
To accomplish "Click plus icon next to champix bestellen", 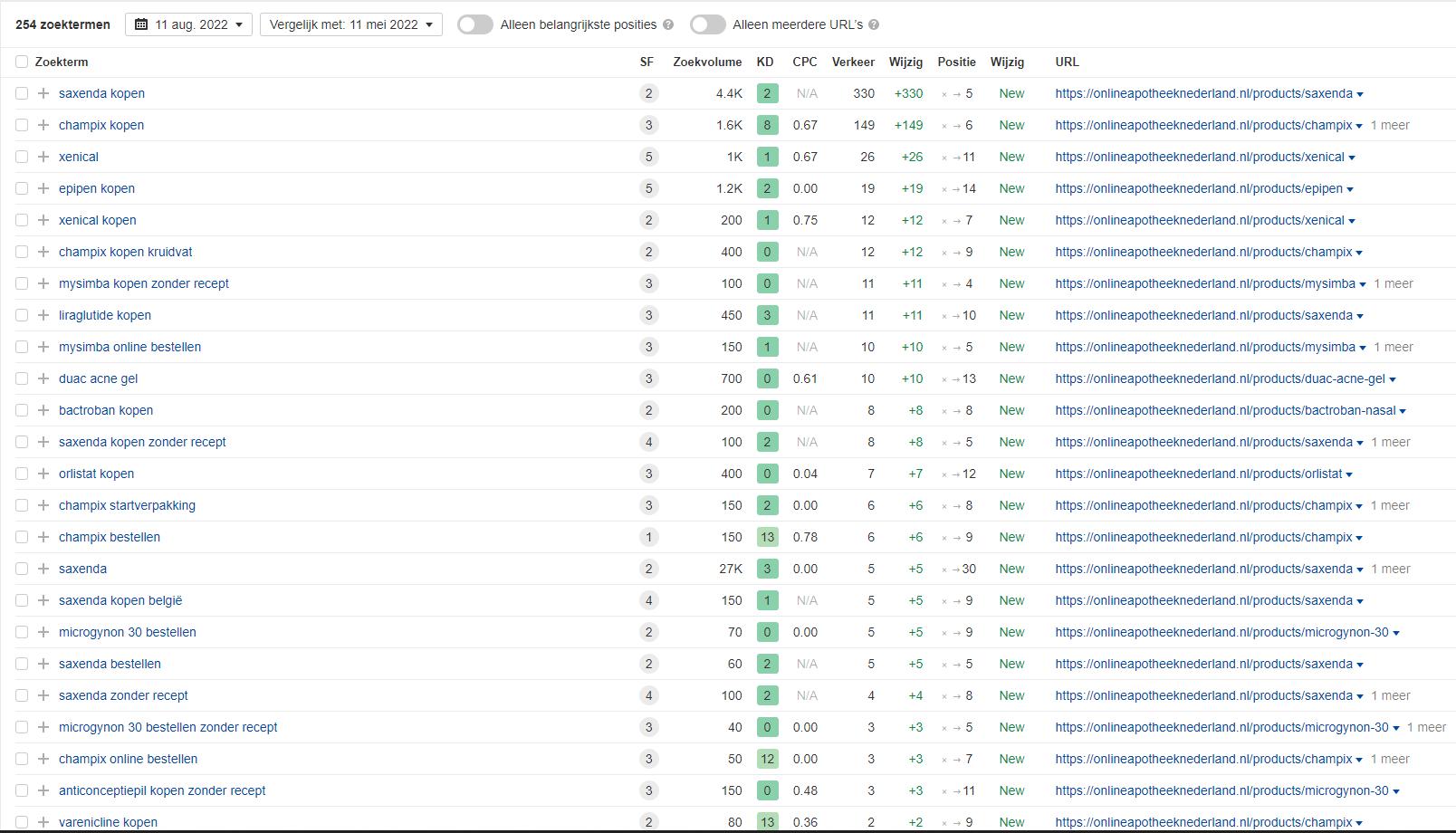I will pos(43,537).
